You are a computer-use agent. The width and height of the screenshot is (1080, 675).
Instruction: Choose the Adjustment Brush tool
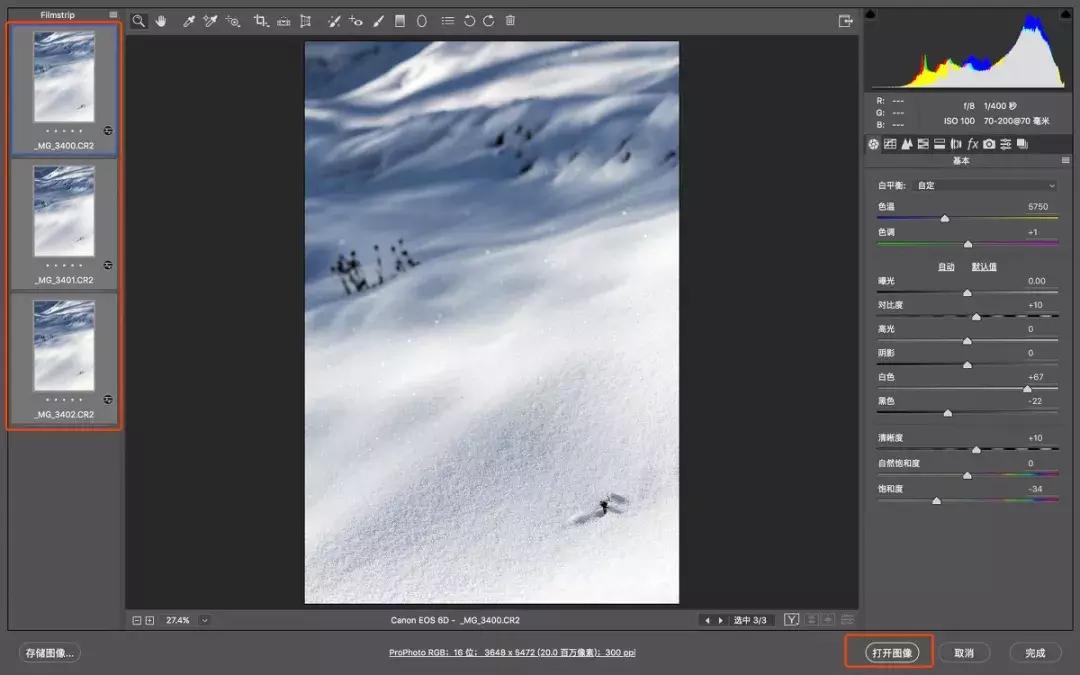tap(378, 21)
